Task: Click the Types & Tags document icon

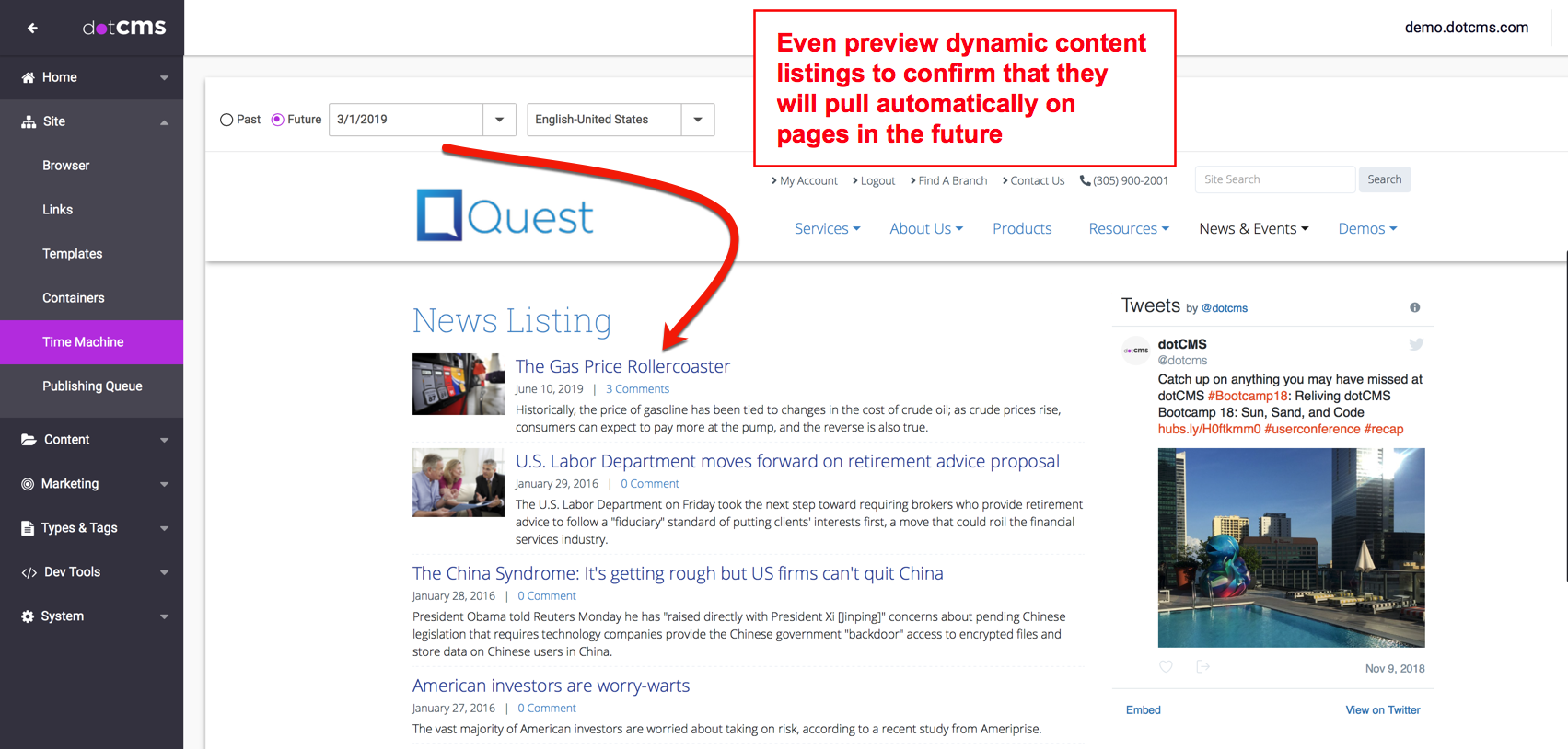Action: click(28, 528)
